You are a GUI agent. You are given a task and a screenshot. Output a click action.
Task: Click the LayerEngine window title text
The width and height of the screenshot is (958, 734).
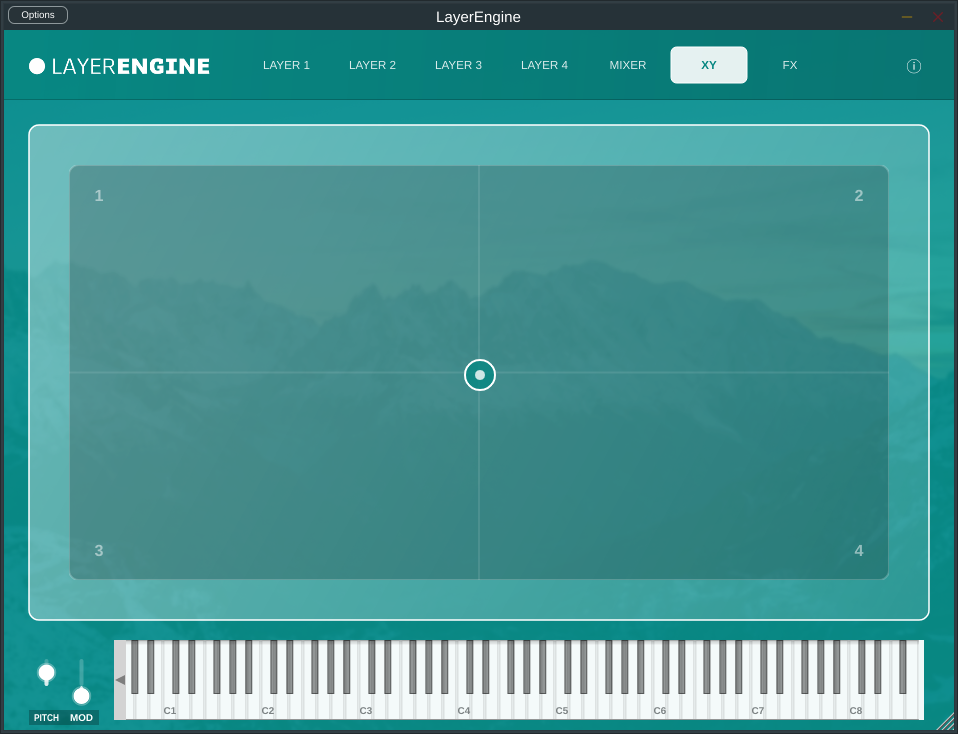click(x=478, y=17)
